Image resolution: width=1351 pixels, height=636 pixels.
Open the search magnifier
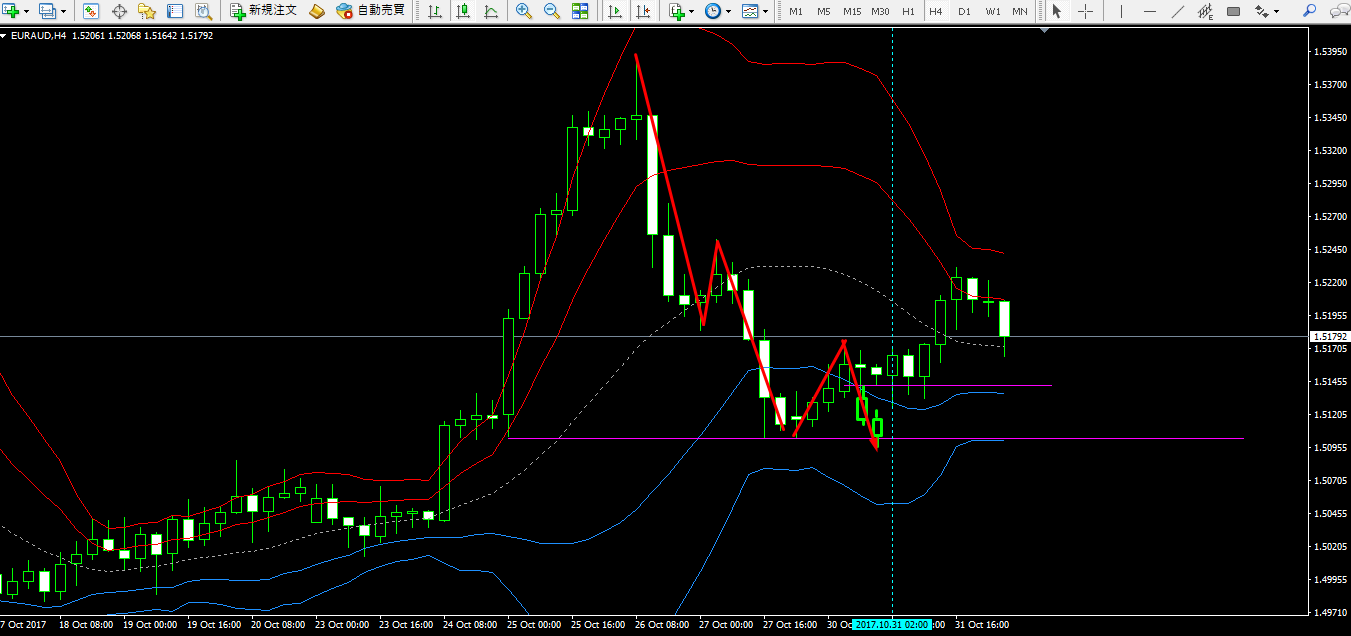point(1309,12)
